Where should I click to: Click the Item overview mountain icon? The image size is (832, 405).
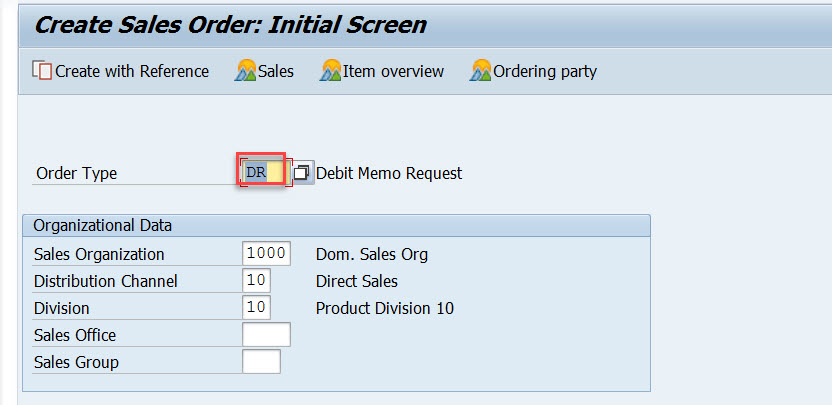click(x=332, y=71)
